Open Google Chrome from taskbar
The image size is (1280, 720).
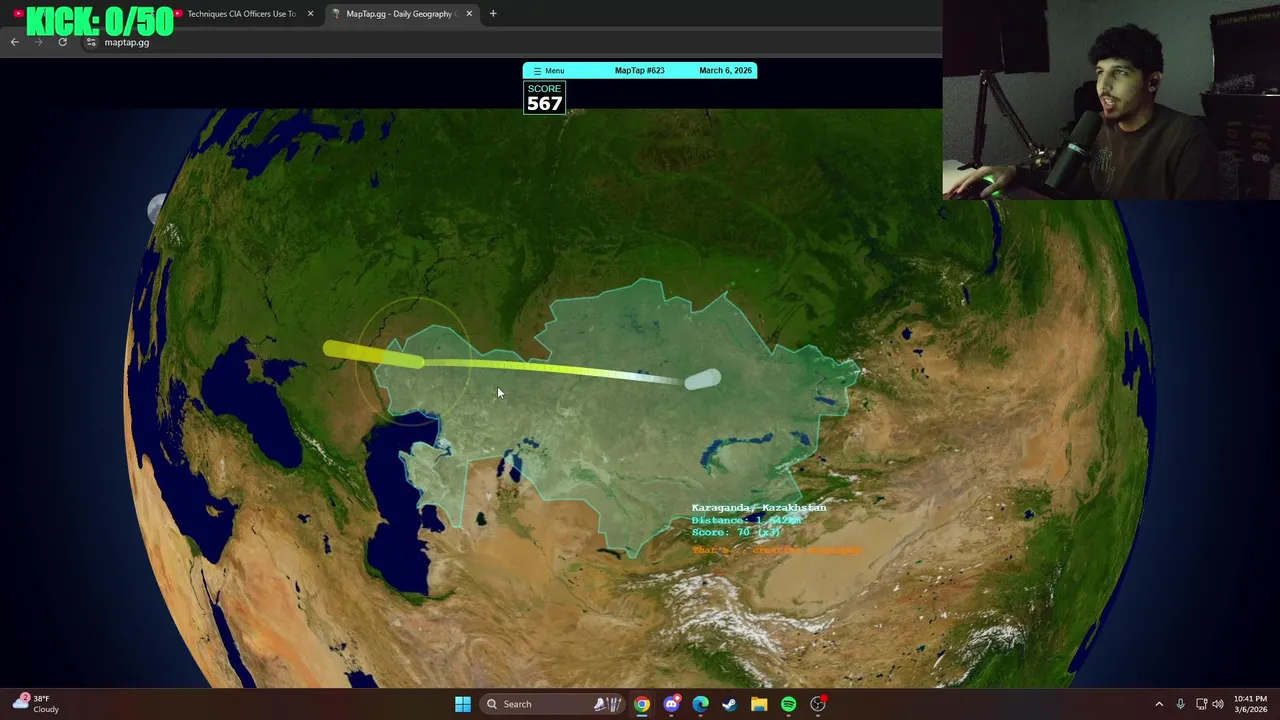[642, 704]
